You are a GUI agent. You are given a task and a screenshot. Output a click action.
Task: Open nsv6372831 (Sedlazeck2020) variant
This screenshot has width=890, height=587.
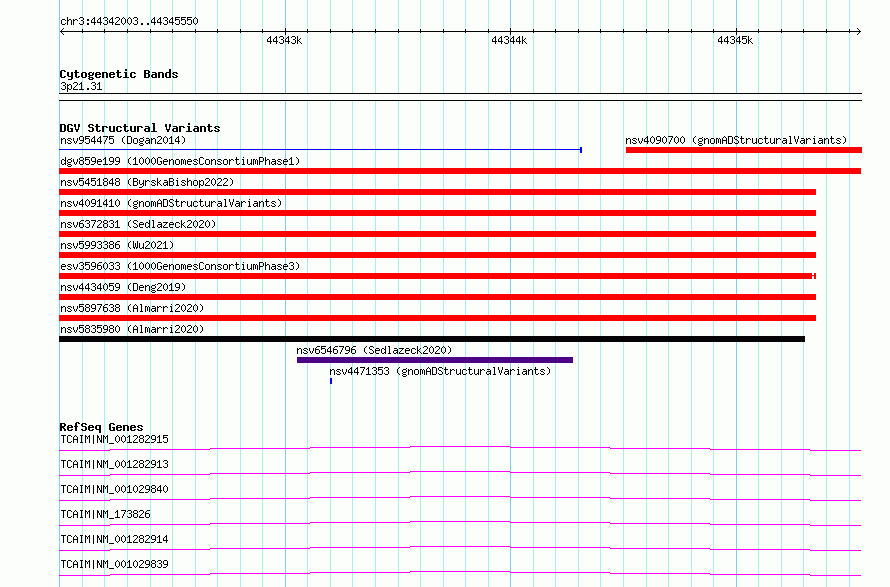138,224
